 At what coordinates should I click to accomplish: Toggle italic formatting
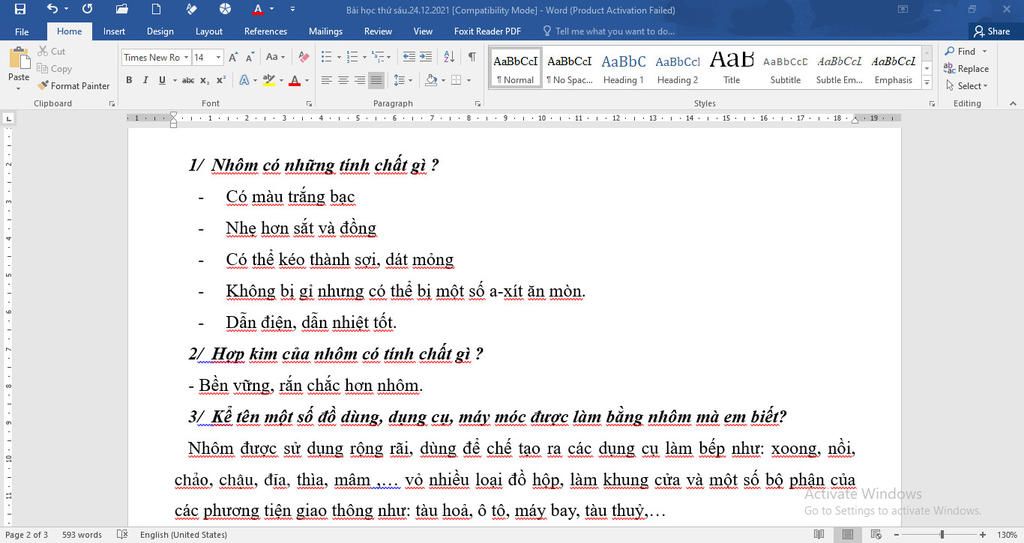(145, 80)
